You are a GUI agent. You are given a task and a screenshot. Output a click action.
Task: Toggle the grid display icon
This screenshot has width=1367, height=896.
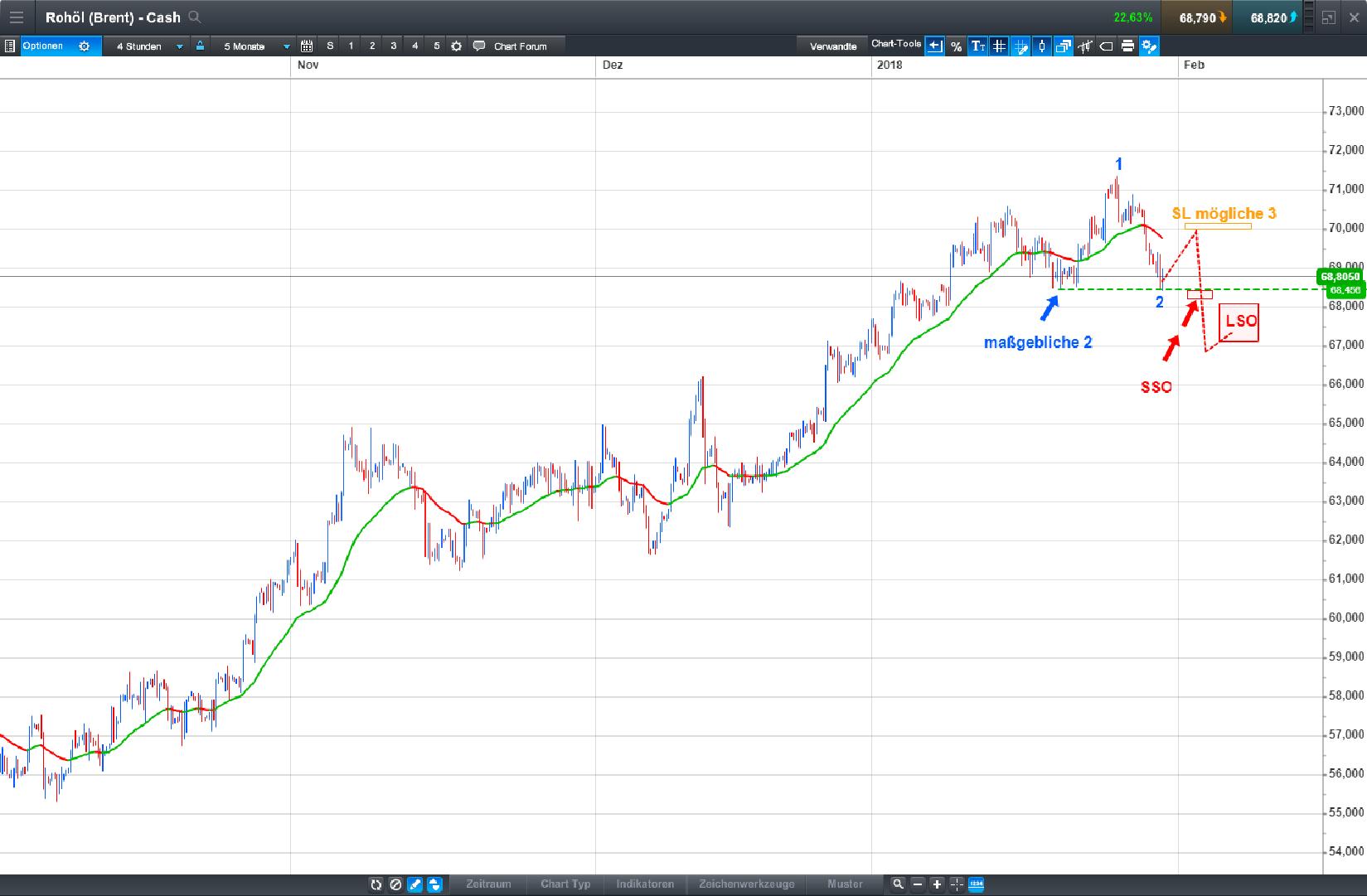click(x=1000, y=46)
